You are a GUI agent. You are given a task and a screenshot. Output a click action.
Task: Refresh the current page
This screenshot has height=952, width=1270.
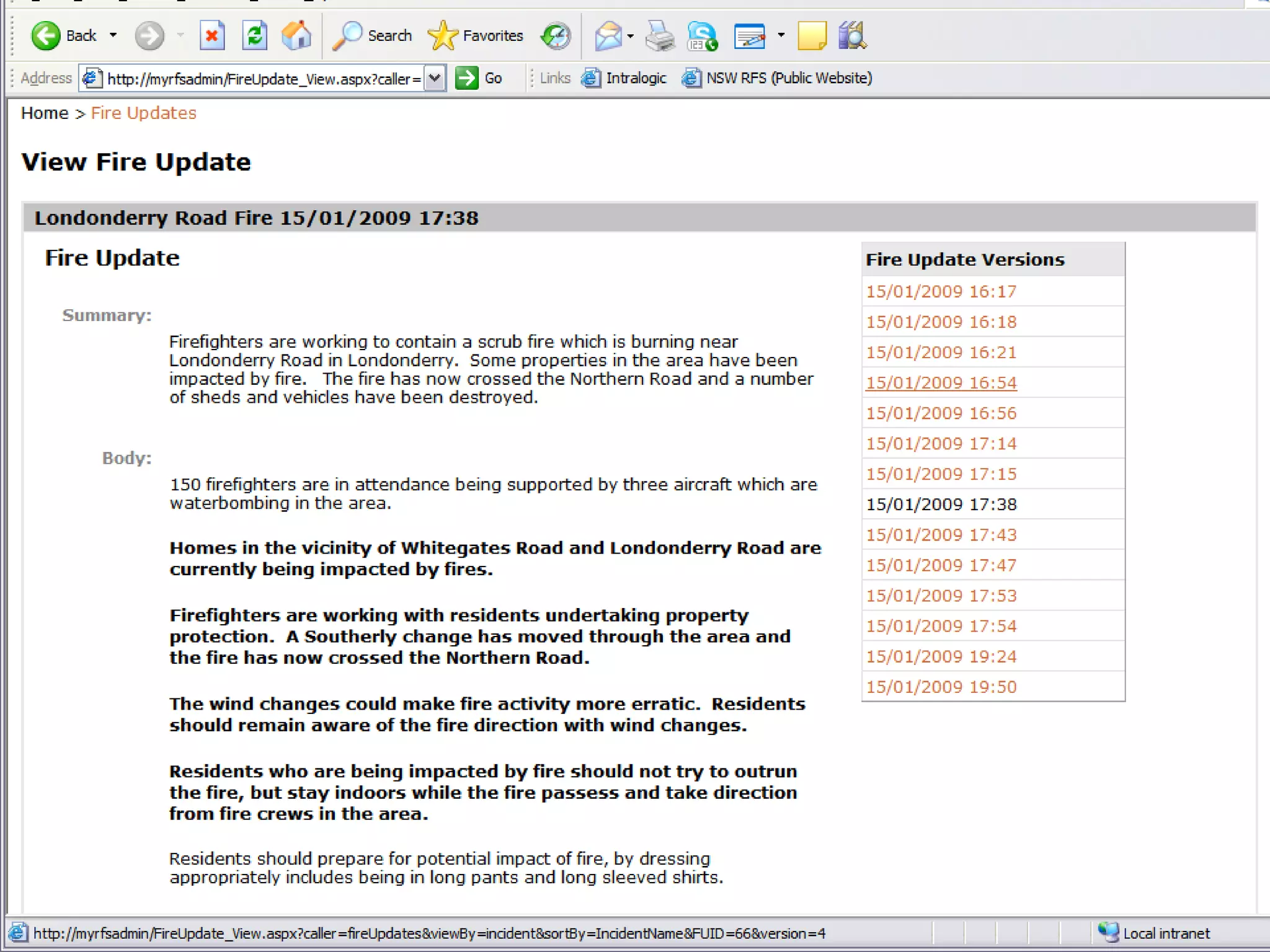point(254,35)
